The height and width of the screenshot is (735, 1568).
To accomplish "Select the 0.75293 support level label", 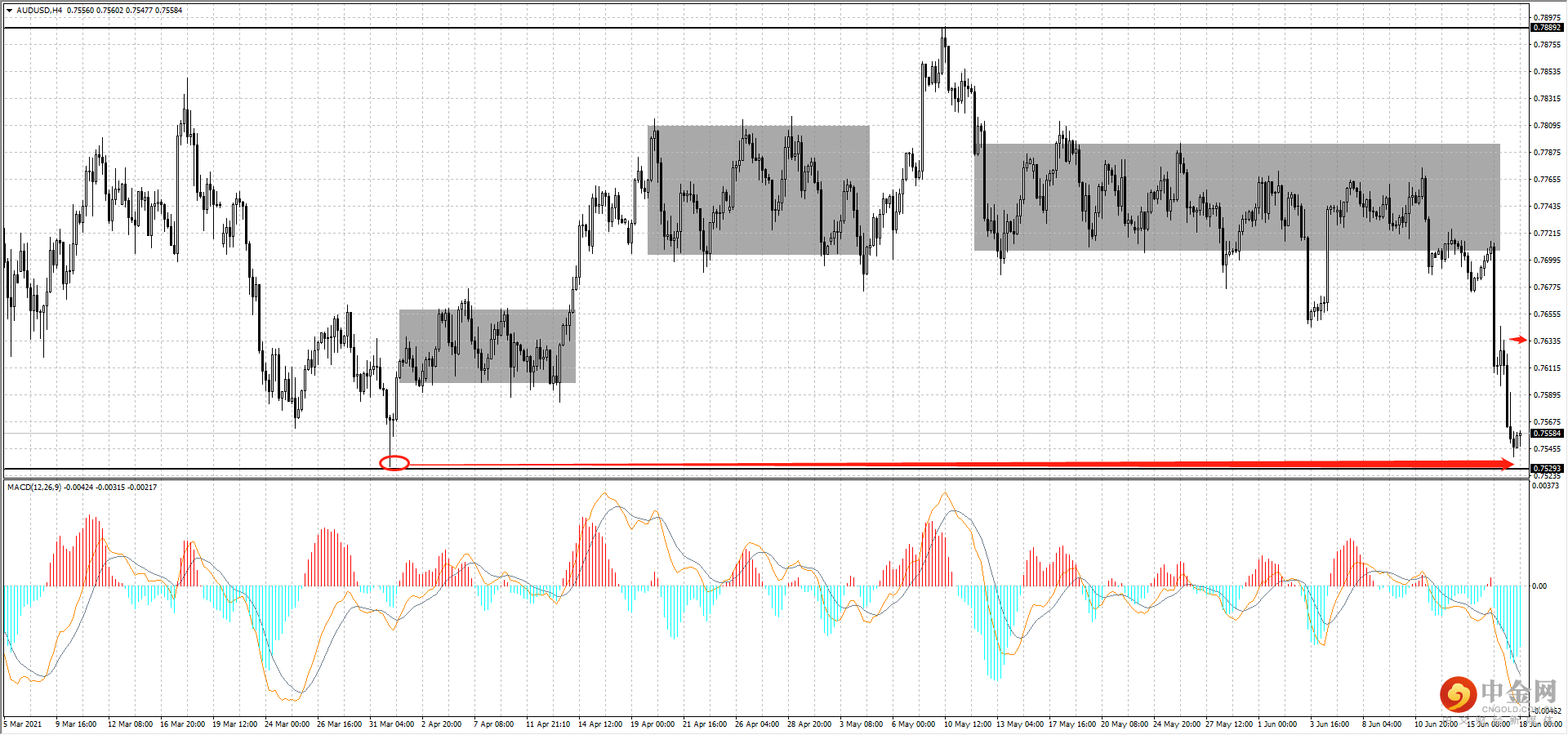I will click(x=1547, y=469).
